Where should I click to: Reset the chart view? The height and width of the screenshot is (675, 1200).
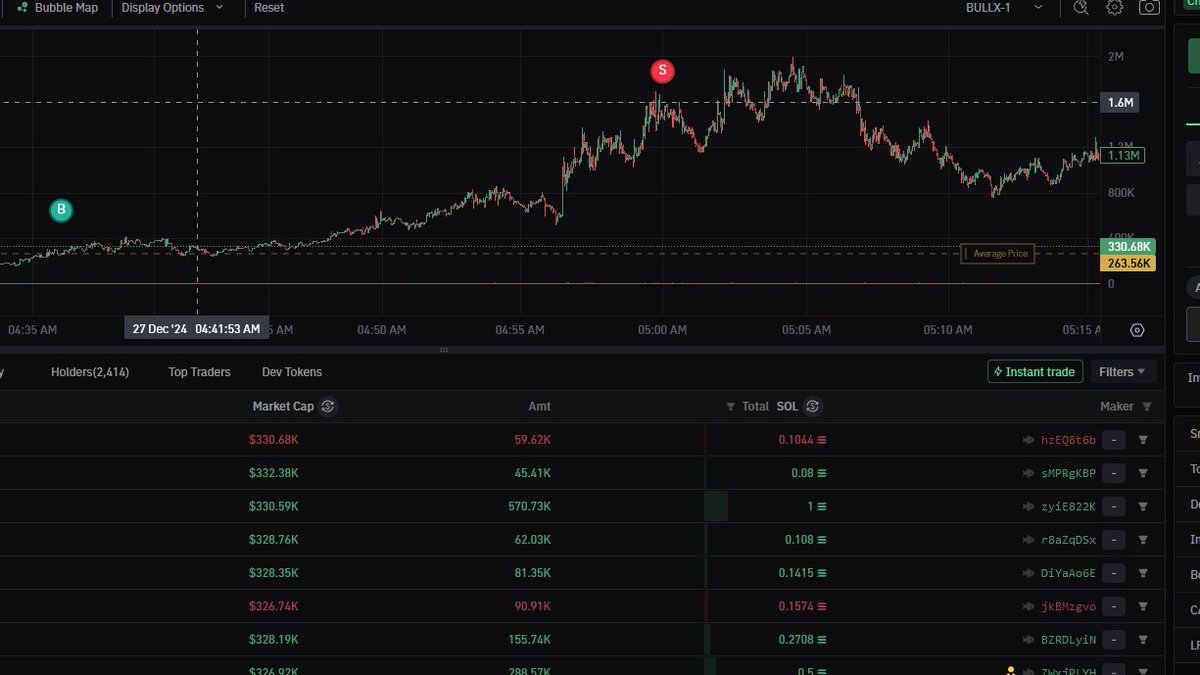269,8
